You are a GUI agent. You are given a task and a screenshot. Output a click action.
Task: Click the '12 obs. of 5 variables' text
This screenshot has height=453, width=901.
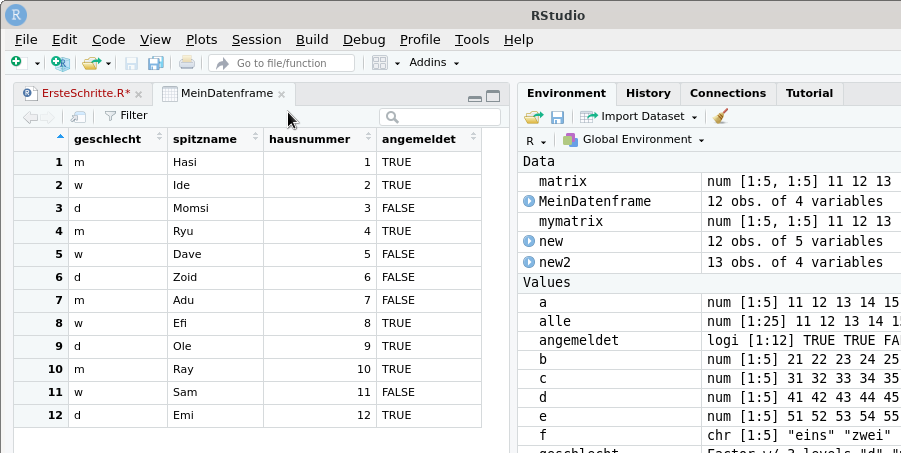coord(795,241)
